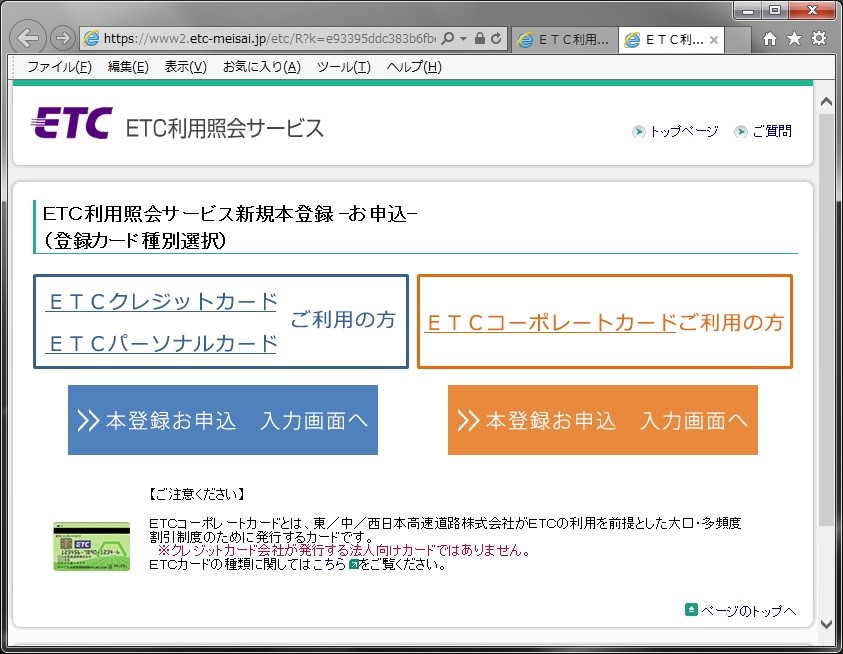
Task: Switch to the first ETC利用 tab
Action: pos(563,40)
